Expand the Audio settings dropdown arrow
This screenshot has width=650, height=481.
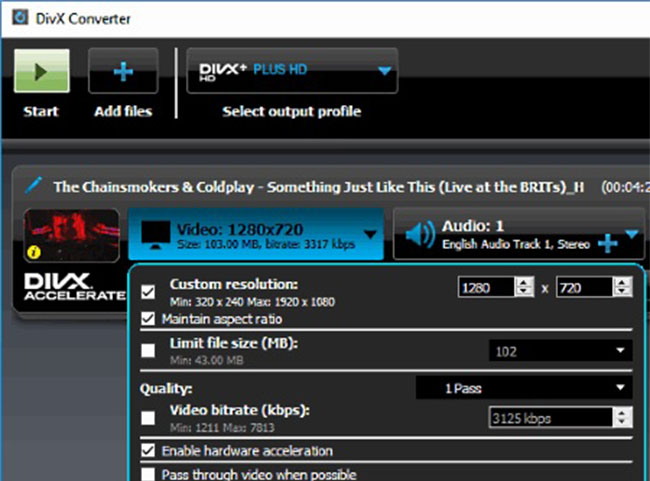click(x=632, y=235)
